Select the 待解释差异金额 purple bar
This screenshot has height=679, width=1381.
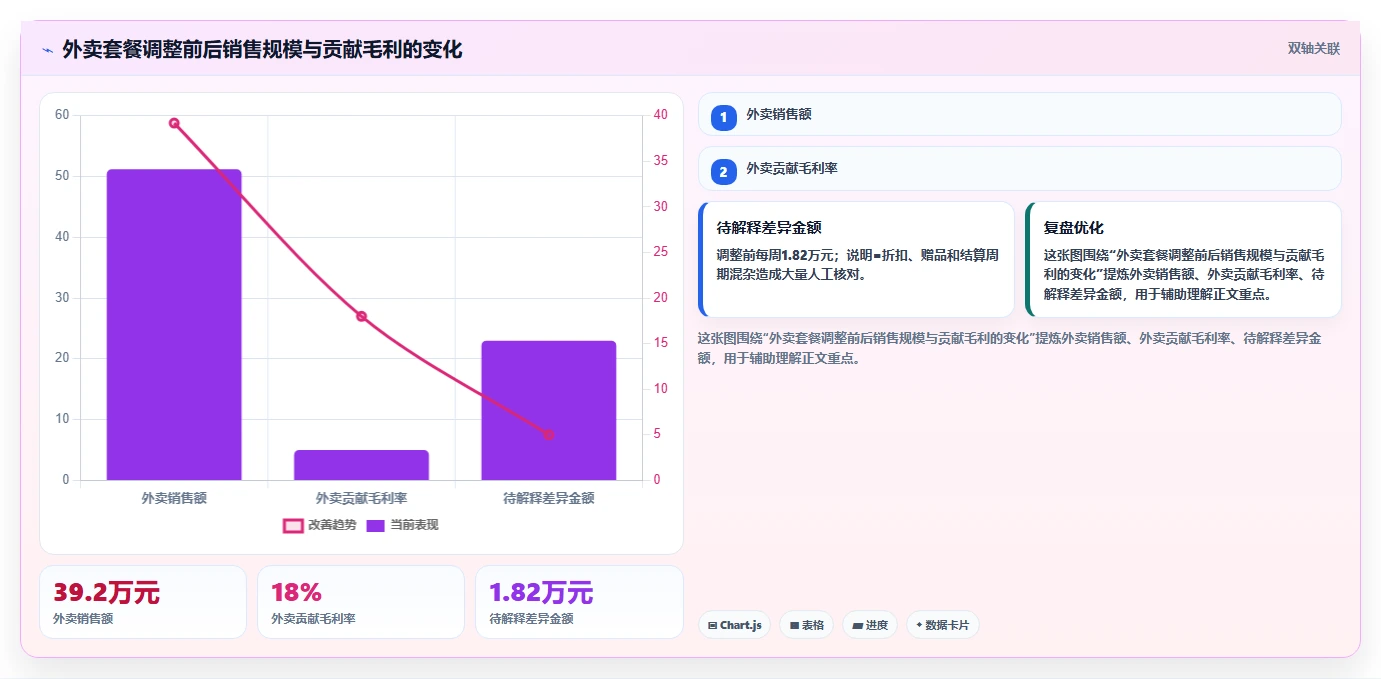coord(549,411)
